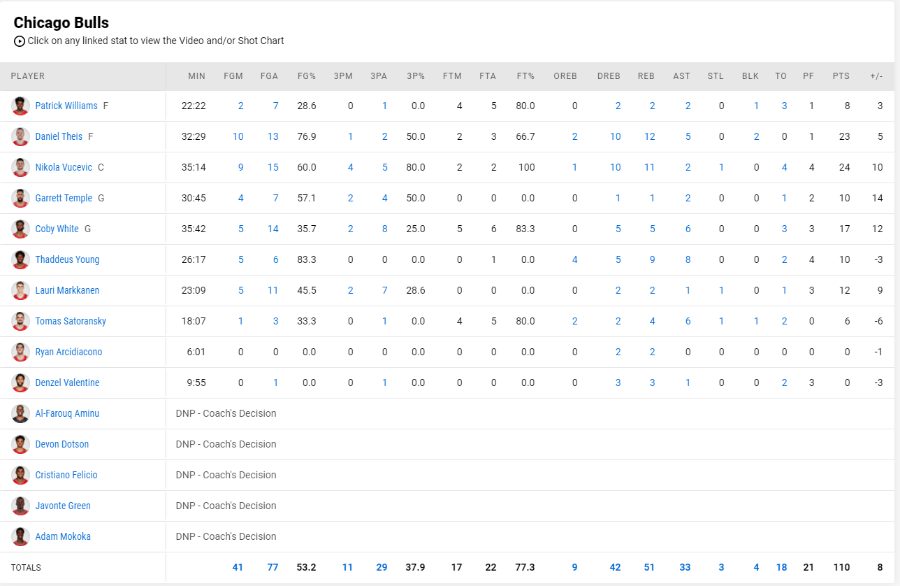Click Cristiano Felicio's player headshot
The image size is (900, 586).
[x=20, y=475]
